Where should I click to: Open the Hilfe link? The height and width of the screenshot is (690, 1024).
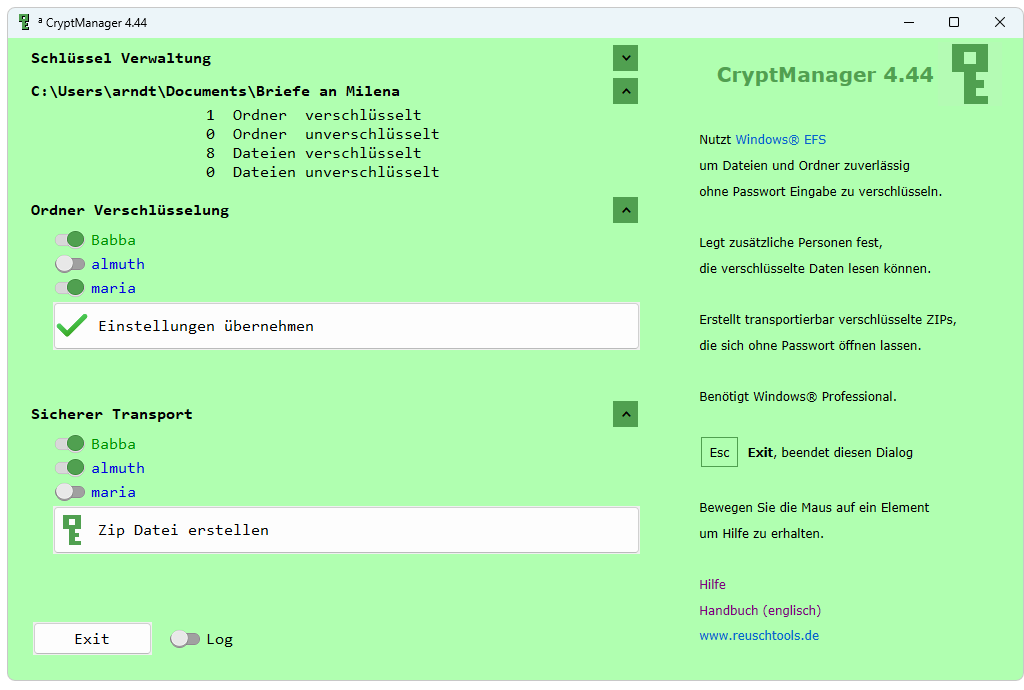click(712, 584)
